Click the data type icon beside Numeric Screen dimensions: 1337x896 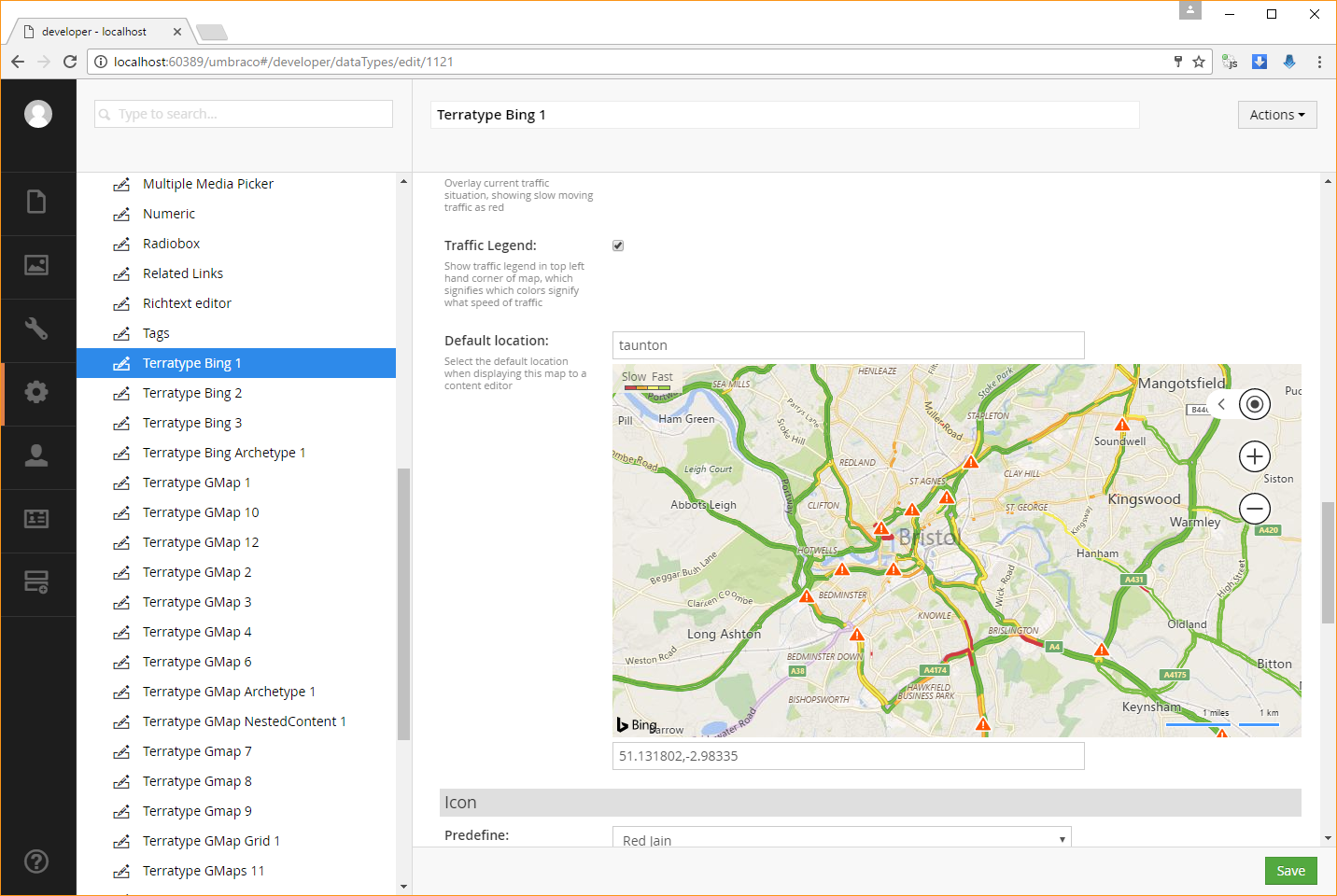[121, 215]
